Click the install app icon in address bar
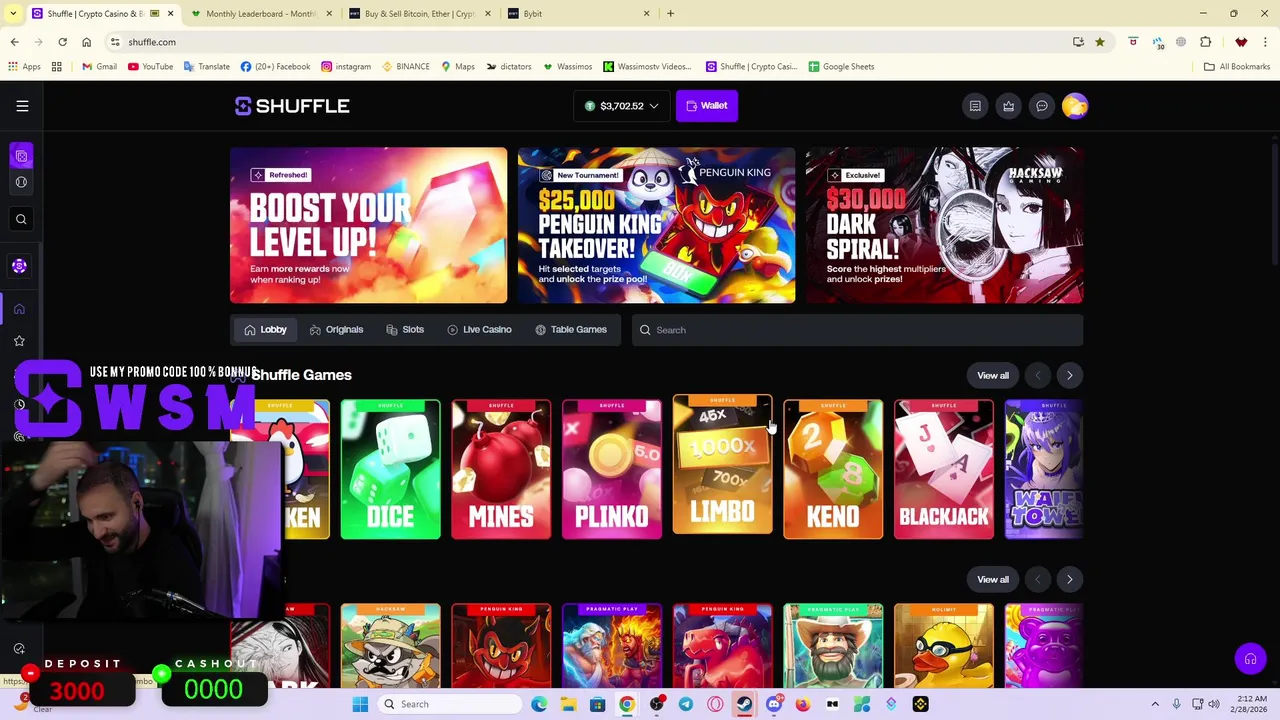 1078,42
